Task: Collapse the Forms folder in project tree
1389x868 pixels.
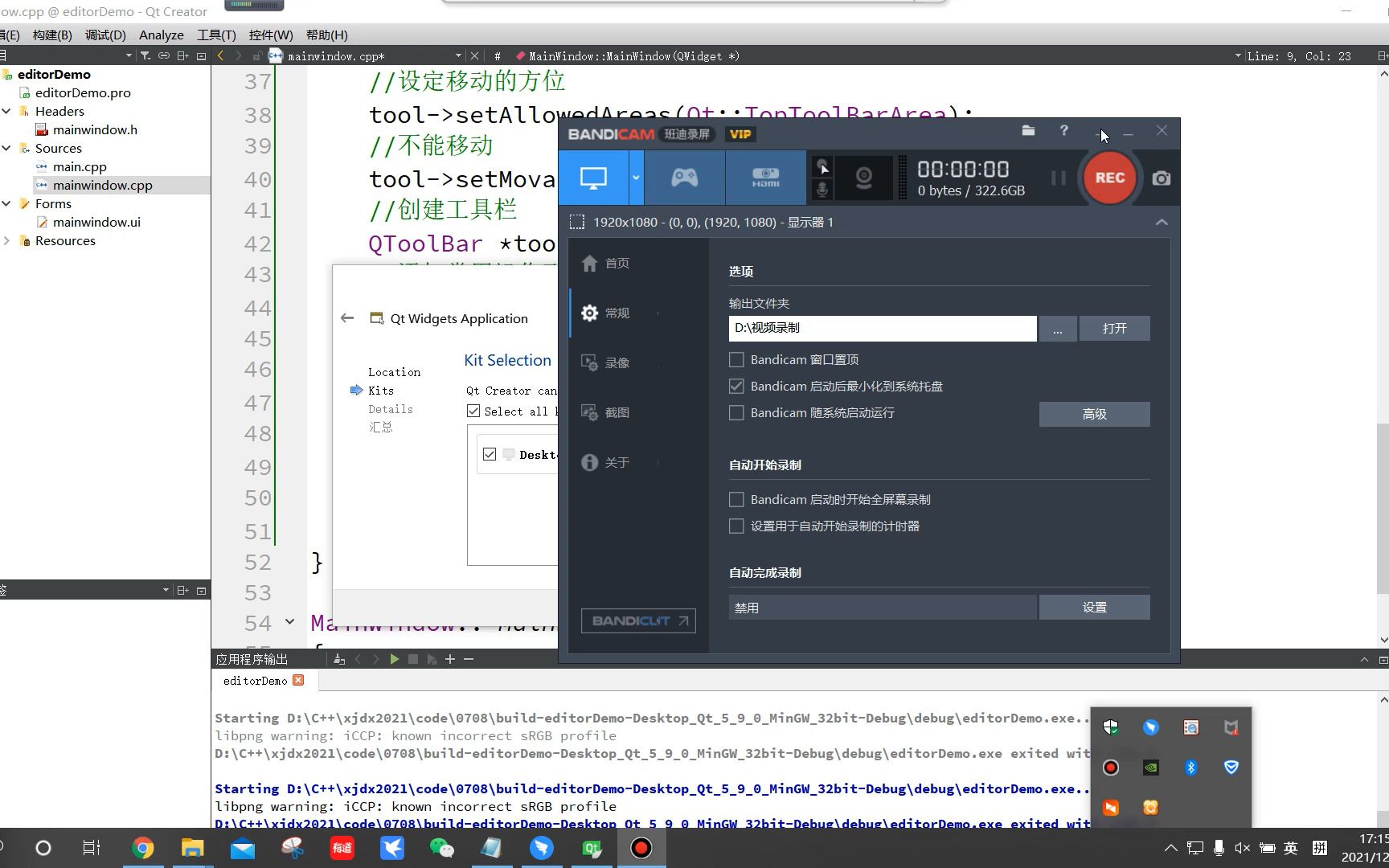Action: pos(6,203)
